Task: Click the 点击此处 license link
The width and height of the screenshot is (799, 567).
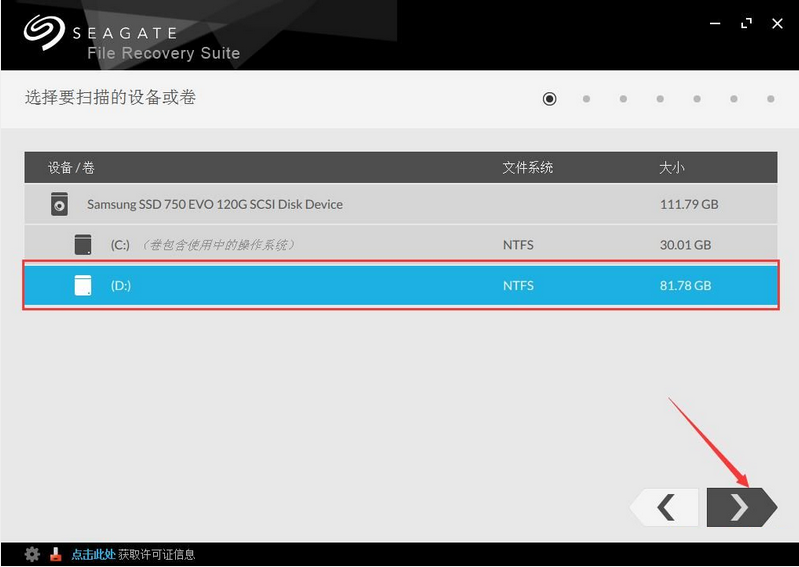Action: [x=93, y=554]
